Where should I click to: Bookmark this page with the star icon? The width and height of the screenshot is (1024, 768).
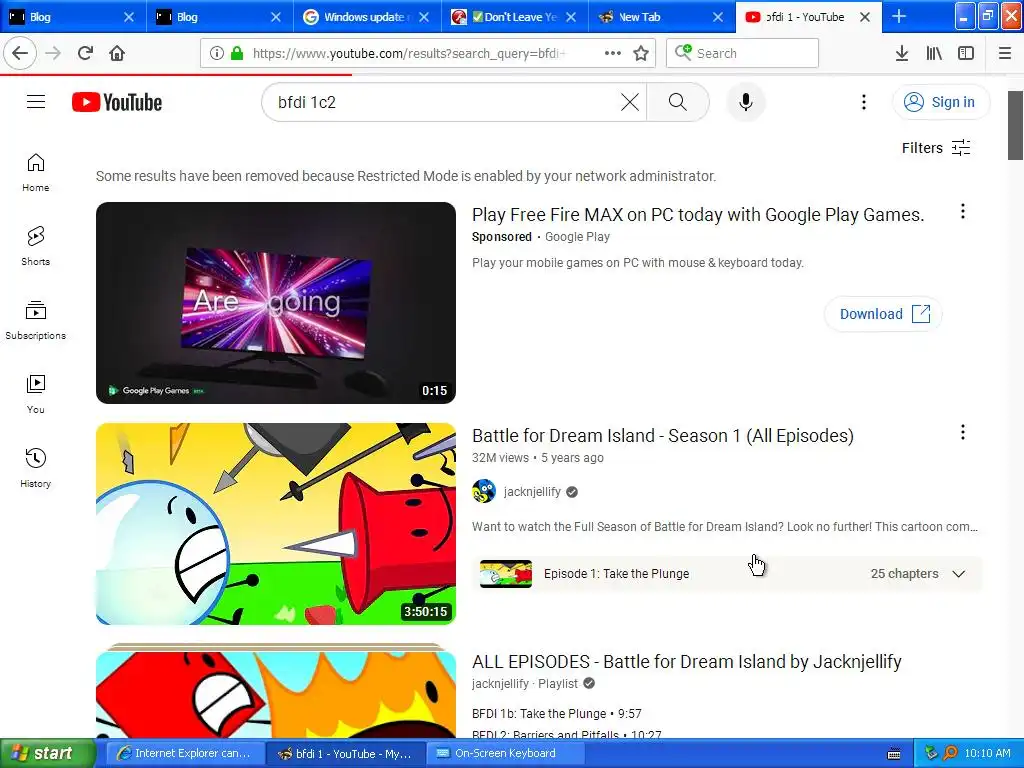641,54
